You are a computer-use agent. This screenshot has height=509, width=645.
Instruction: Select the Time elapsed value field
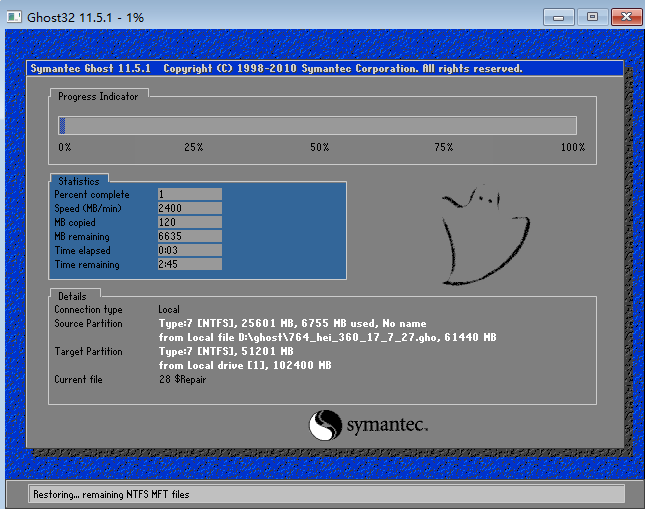pos(189,250)
